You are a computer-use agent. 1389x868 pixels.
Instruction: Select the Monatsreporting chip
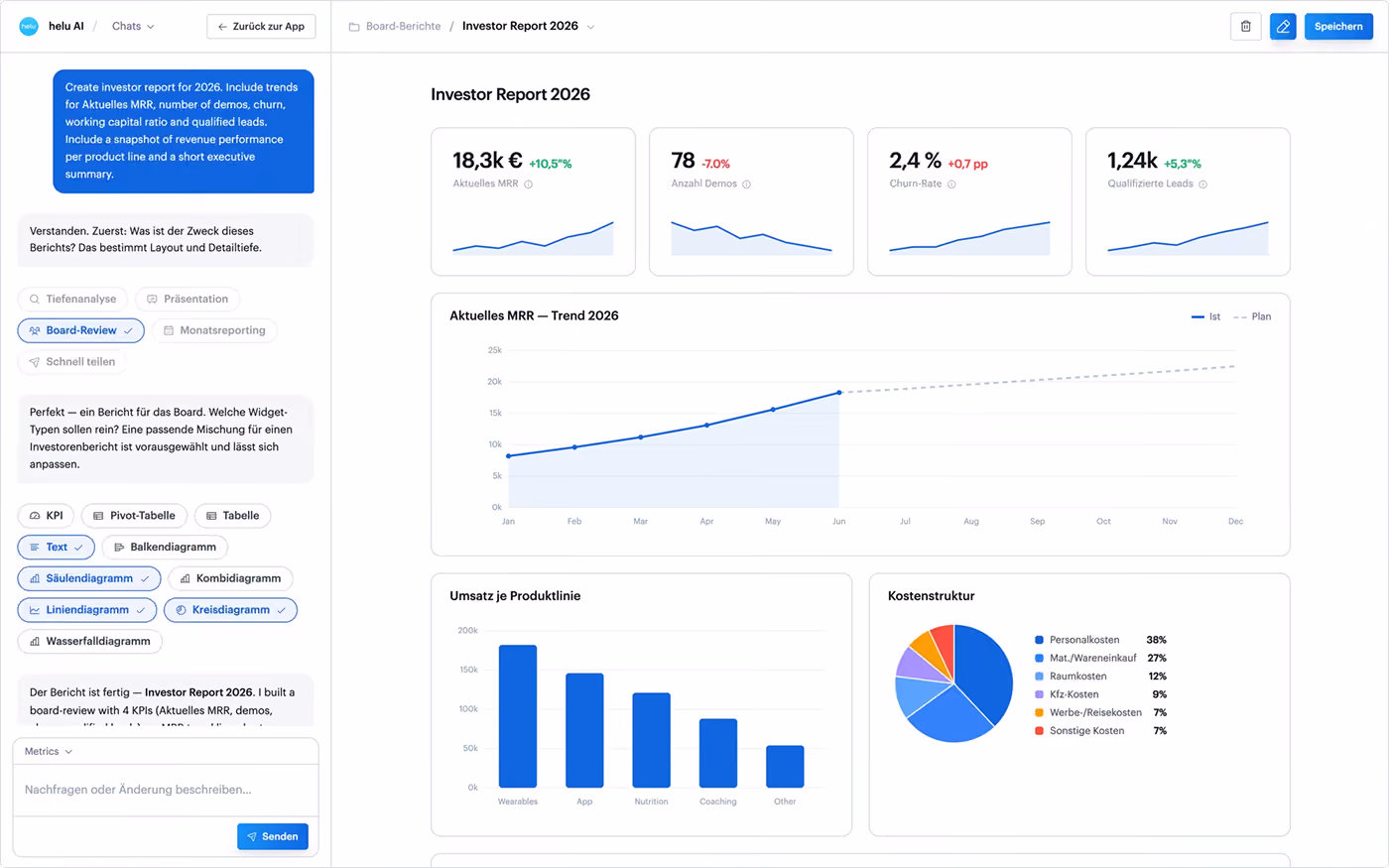[214, 330]
